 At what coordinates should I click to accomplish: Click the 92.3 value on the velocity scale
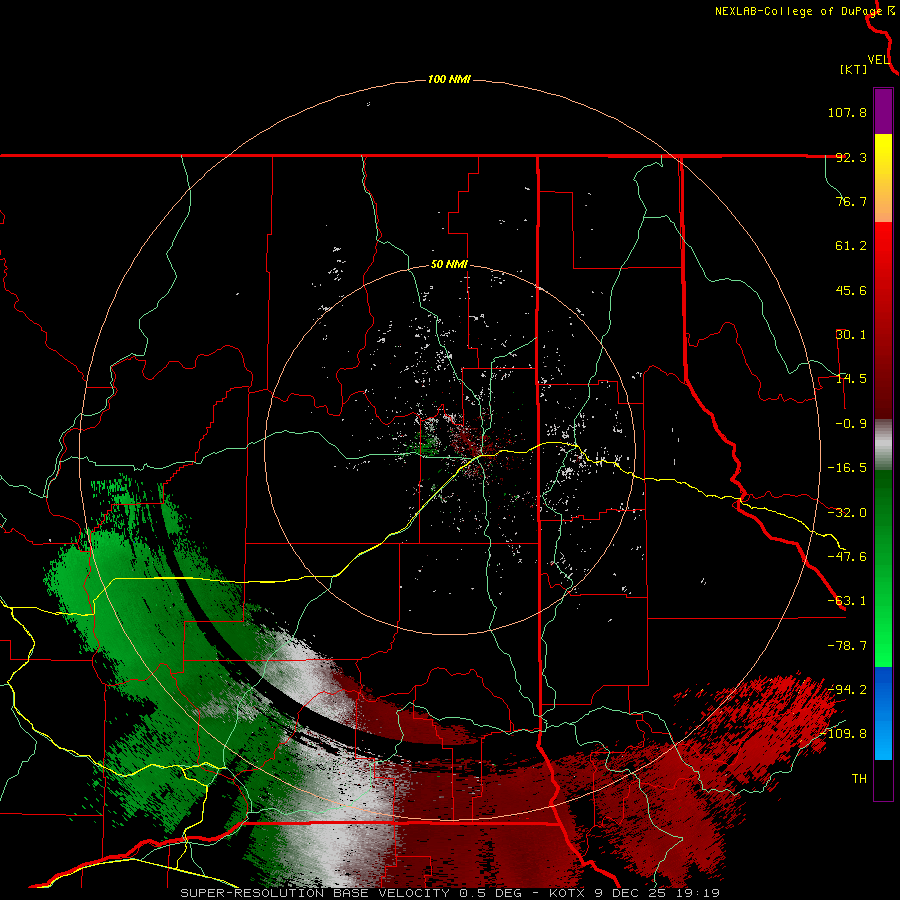coord(851,157)
